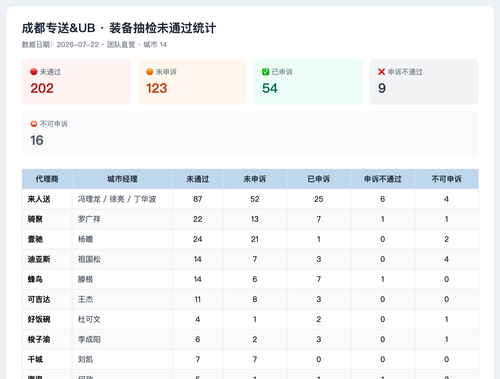500x379 pixels.
Task: Click the manager name 李成阳
Action: click(x=89, y=339)
